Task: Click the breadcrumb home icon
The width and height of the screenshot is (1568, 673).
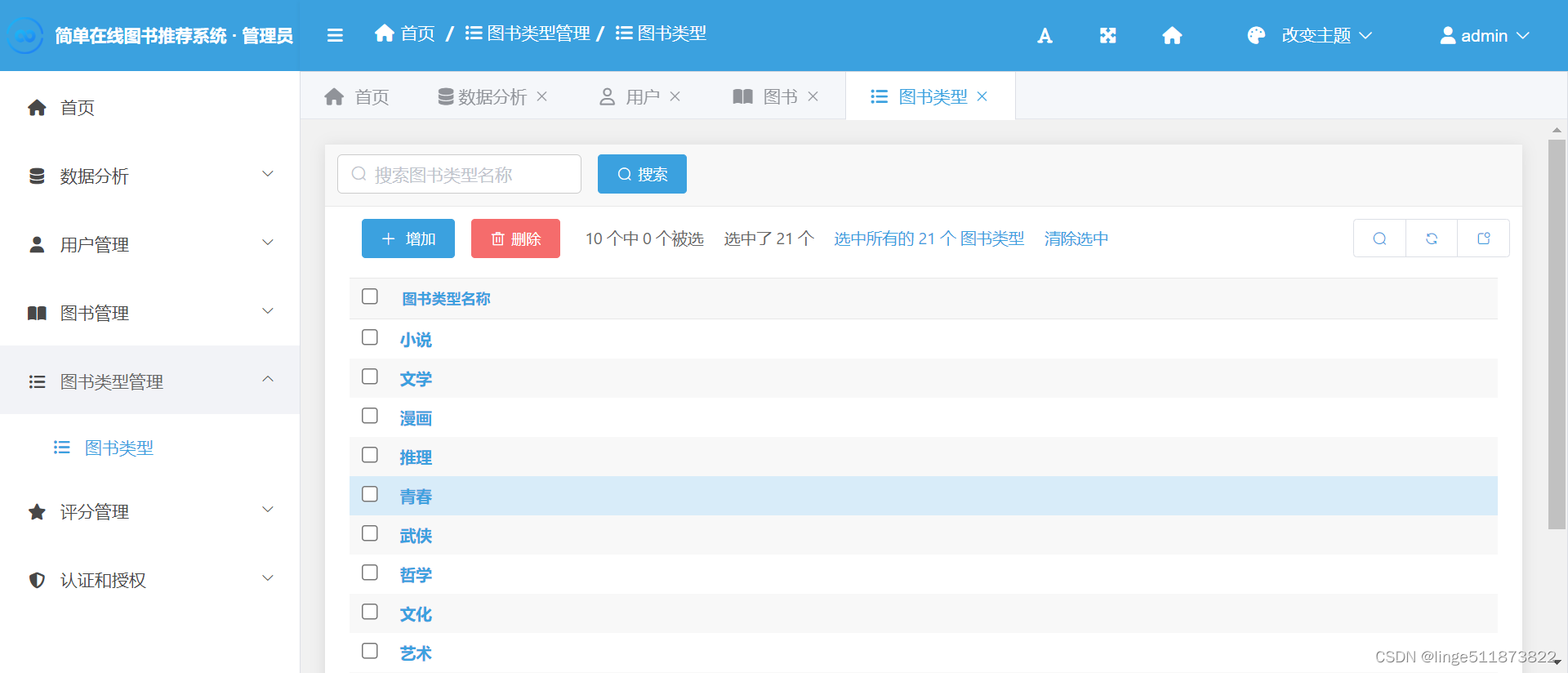Action: click(x=385, y=33)
